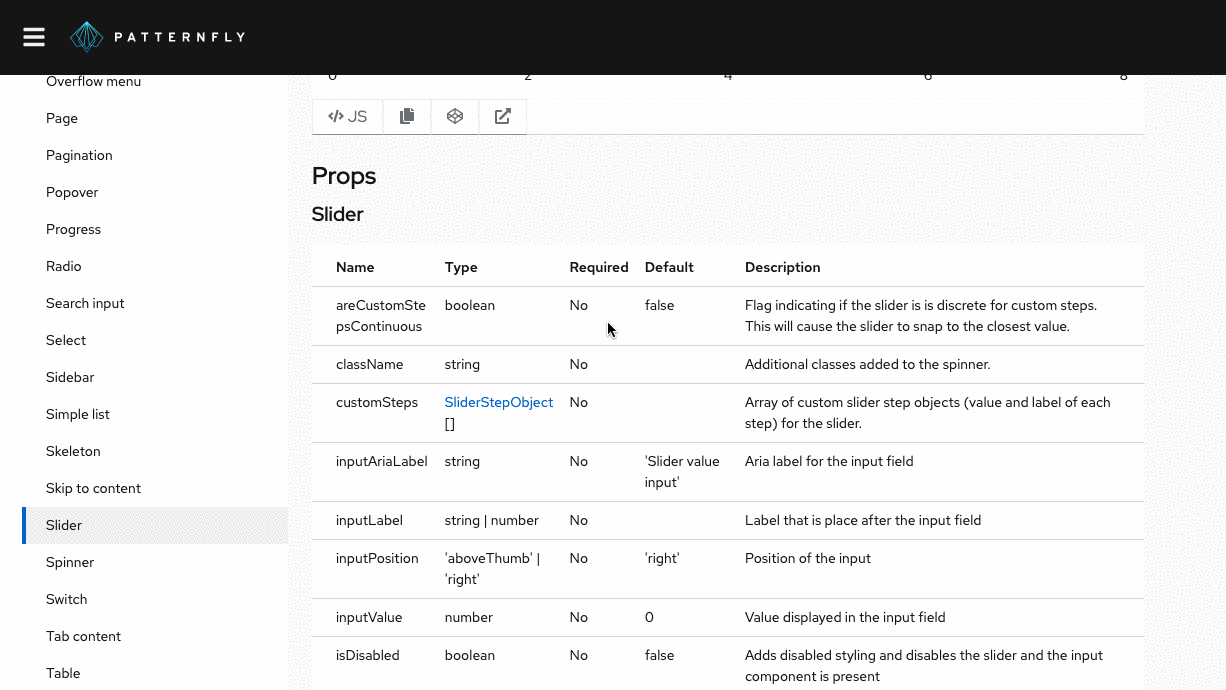Image resolution: width=1226 pixels, height=690 pixels.
Task: Click 'Additional classes added to the spinner.' text
Action: pyautogui.click(x=868, y=364)
